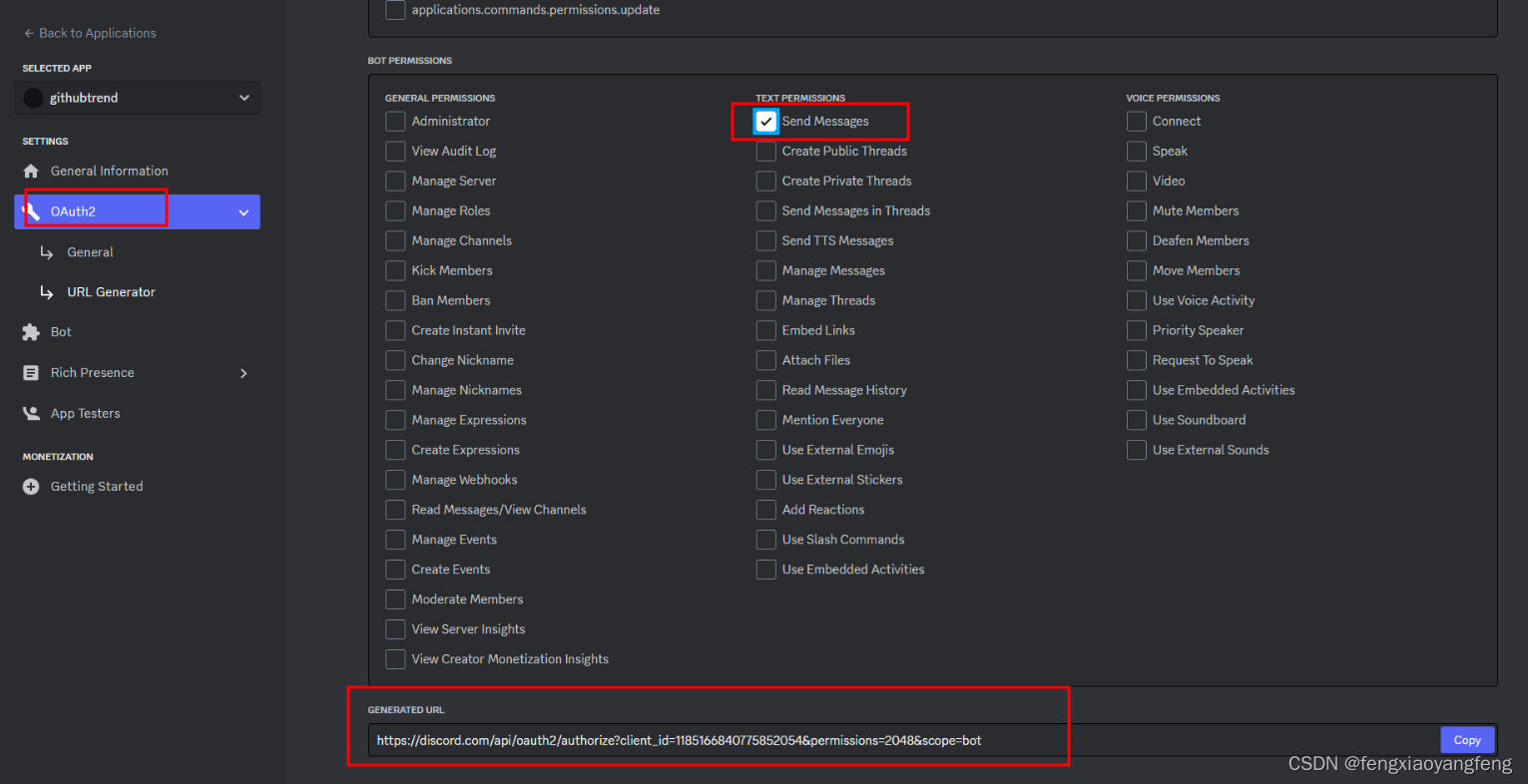
Task: Tick View Creator Monetization Insights checkbox
Action: point(395,659)
